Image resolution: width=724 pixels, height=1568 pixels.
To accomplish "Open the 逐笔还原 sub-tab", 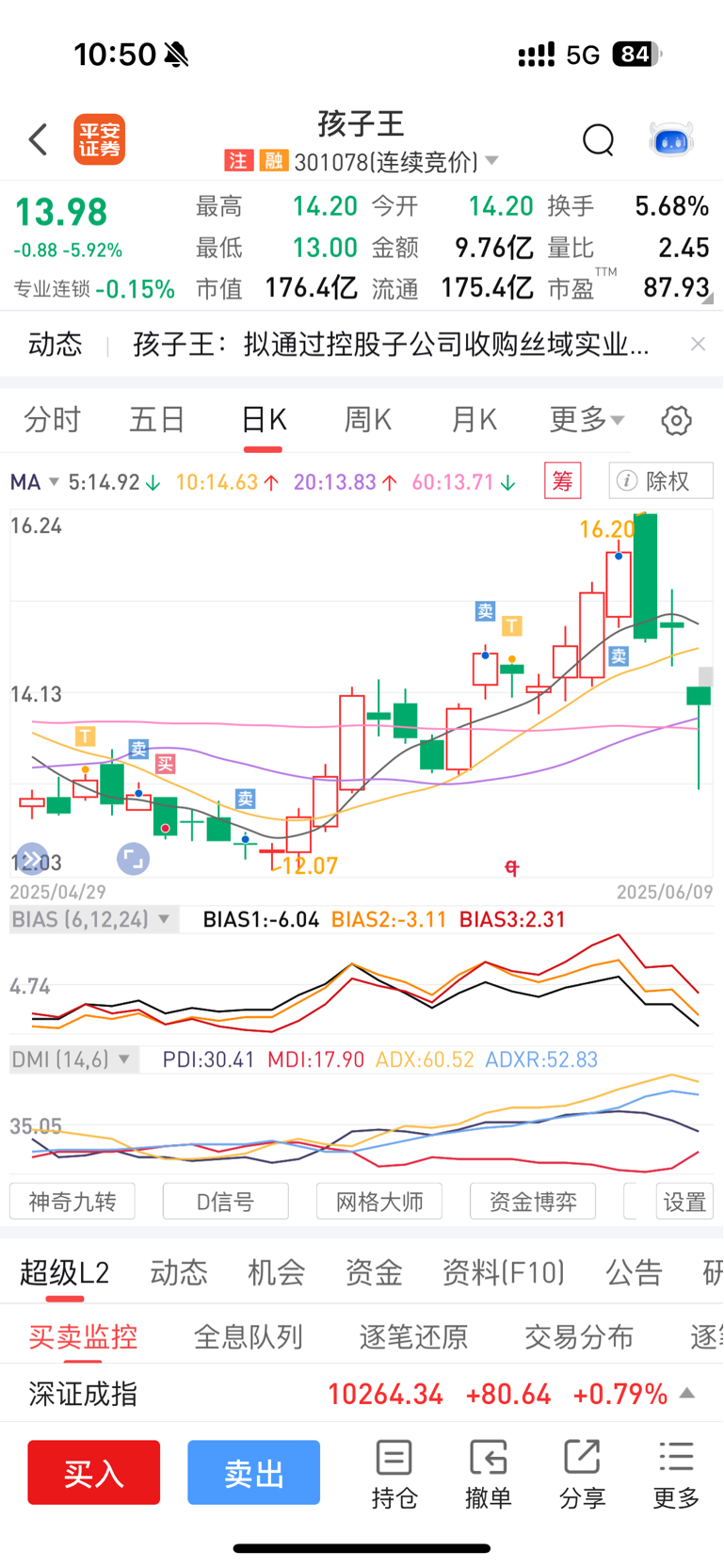I will (414, 1336).
